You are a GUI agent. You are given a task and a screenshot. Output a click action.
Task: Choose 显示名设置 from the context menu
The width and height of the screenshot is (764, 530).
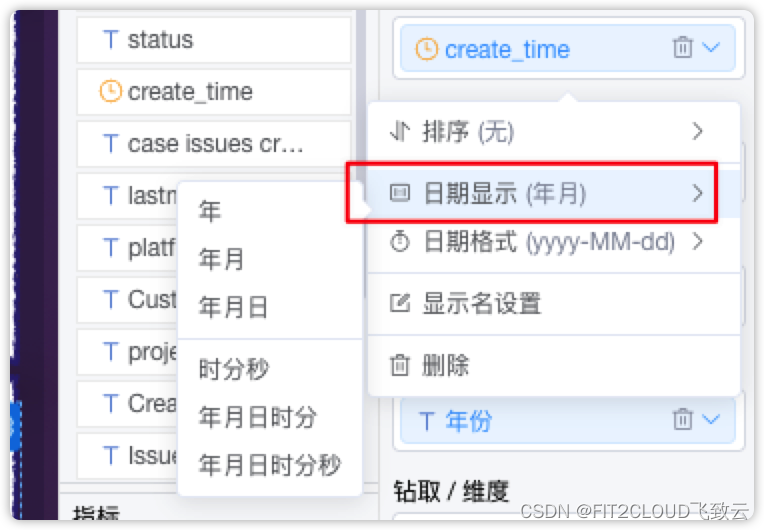pyautogui.click(x=554, y=303)
